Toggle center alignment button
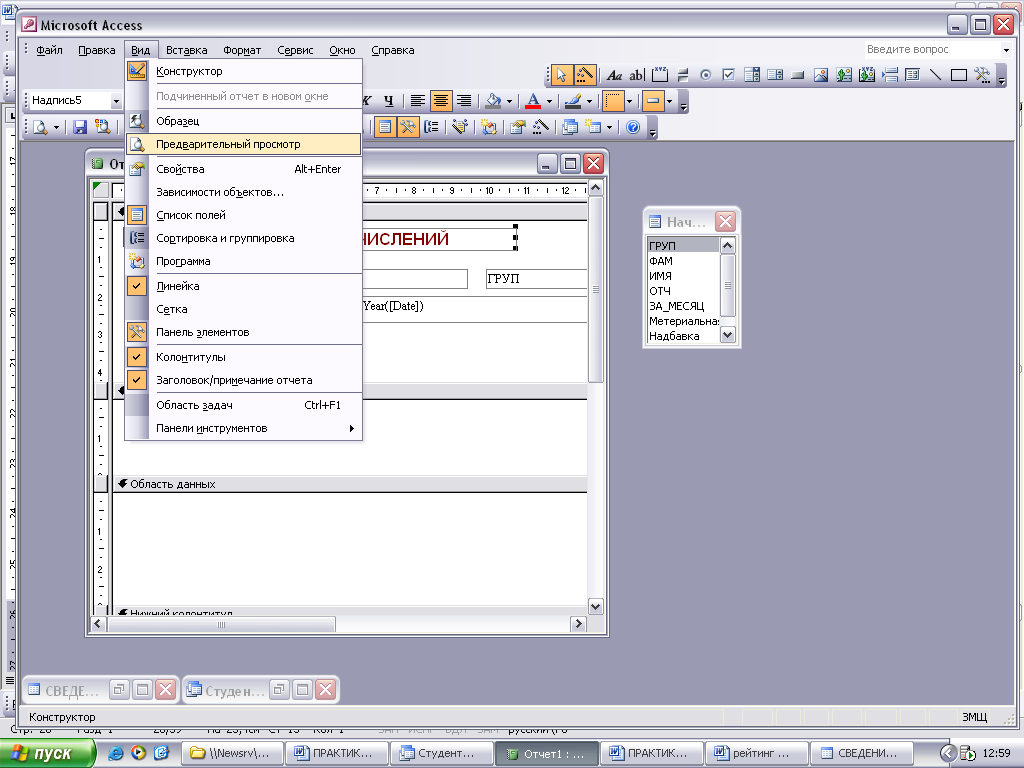This screenshot has width=1024, height=768. click(441, 101)
